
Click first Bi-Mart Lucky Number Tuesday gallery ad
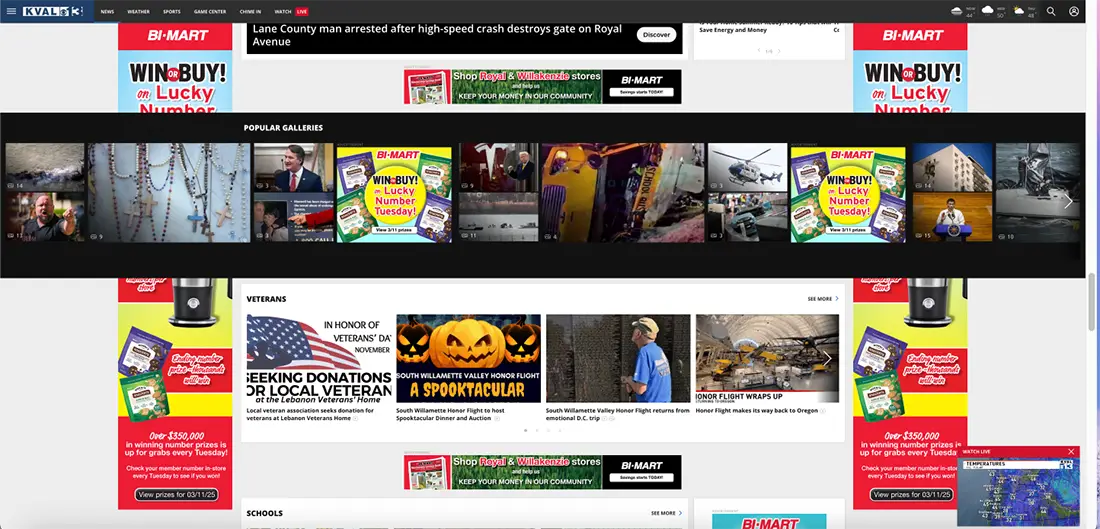click(x=394, y=194)
